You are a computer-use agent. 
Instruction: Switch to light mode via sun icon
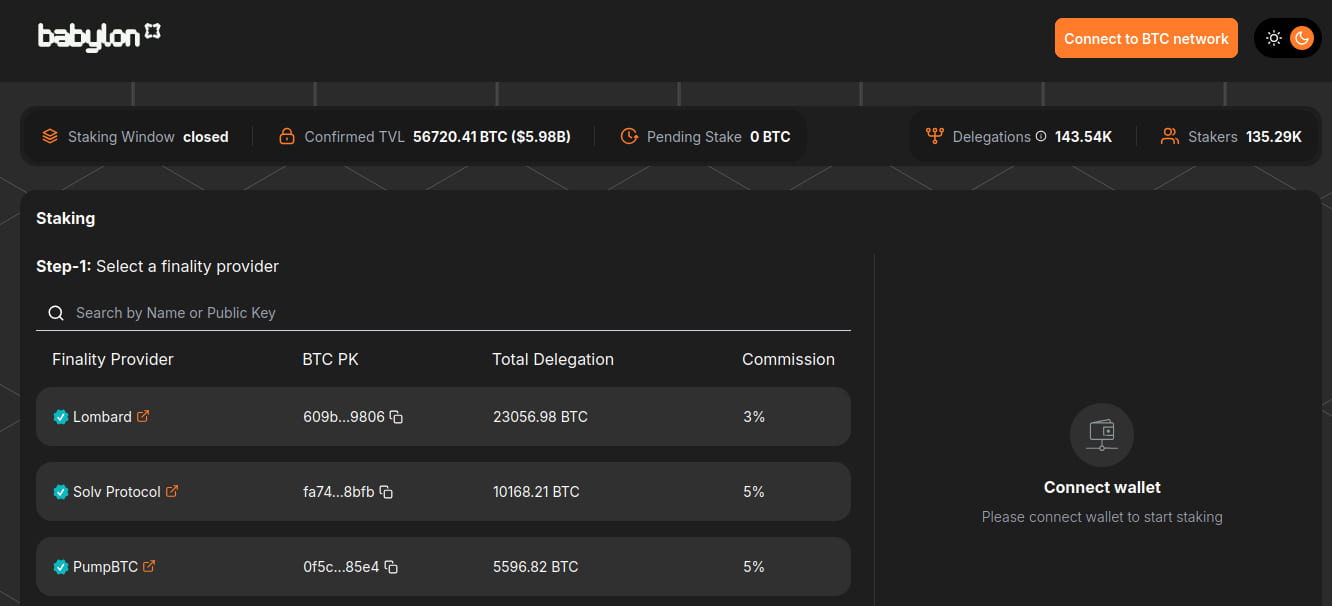1273,37
